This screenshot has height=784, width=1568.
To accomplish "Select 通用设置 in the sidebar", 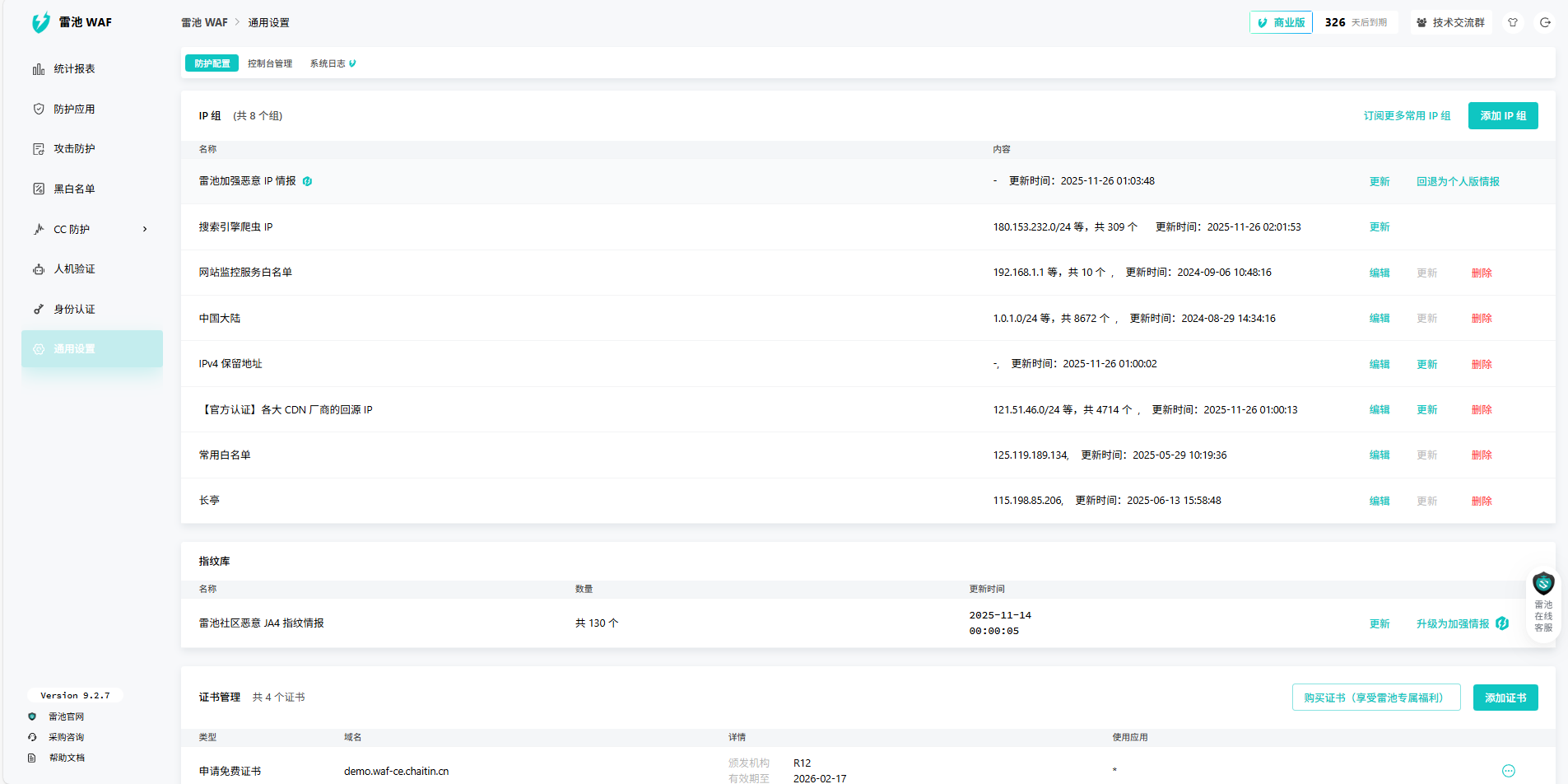I will [92, 349].
